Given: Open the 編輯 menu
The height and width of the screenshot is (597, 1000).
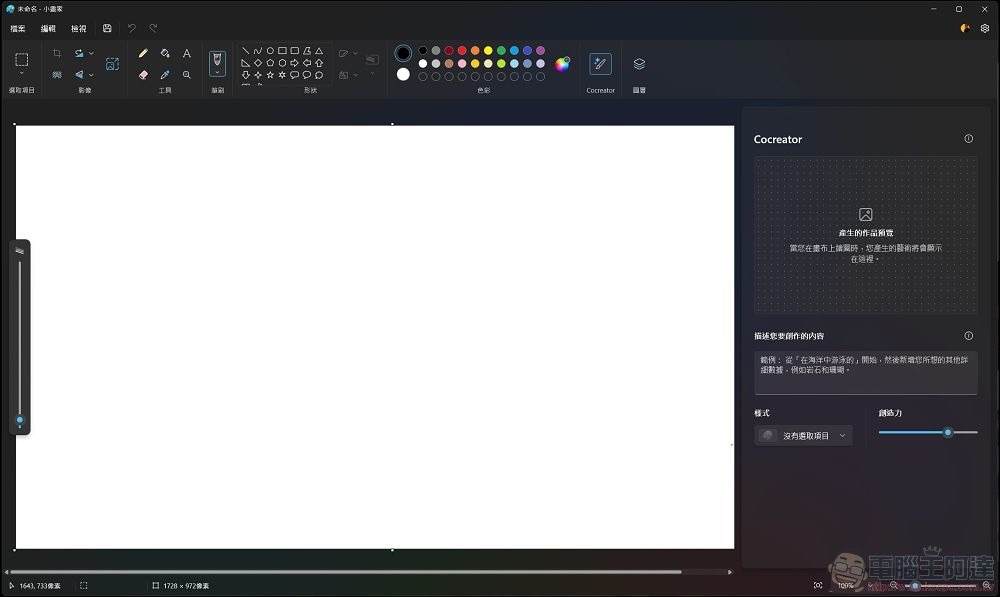Looking at the screenshot, I should point(48,29).
